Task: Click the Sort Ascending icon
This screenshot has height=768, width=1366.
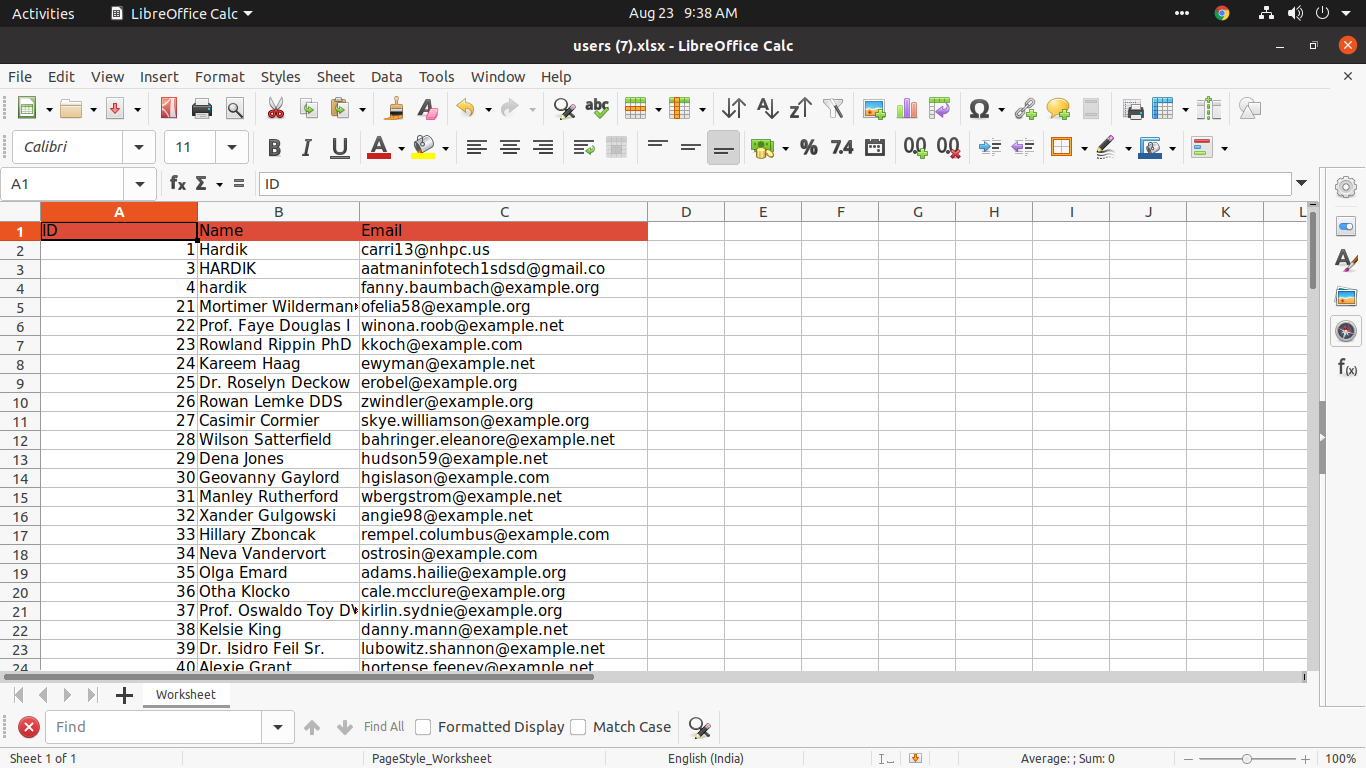Action: (x=767, y=108)
